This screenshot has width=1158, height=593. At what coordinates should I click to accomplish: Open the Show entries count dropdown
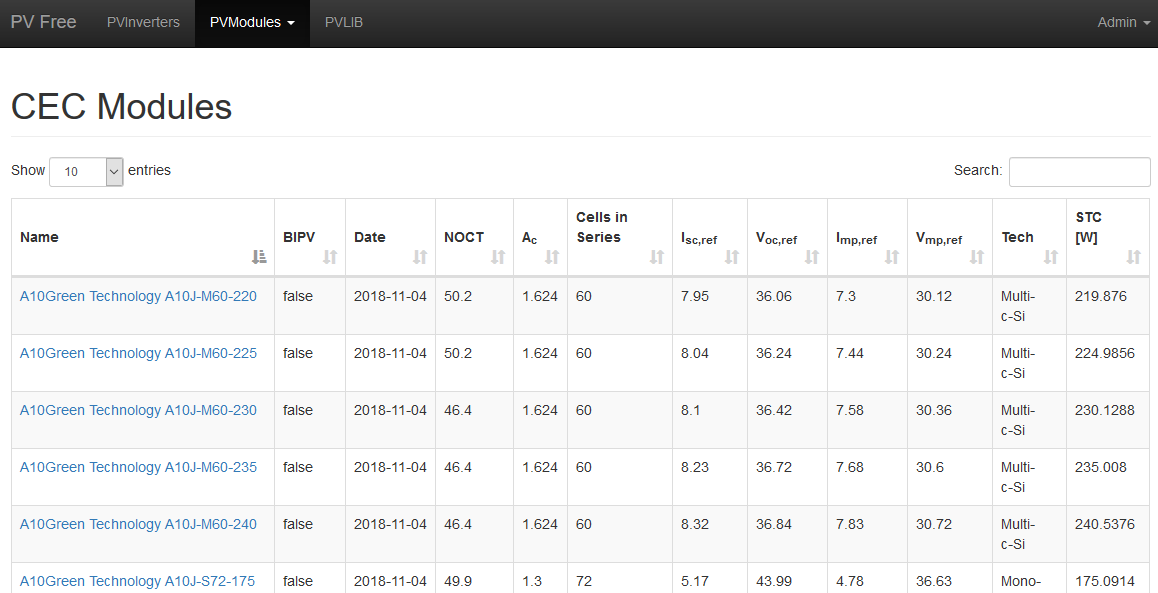tap(86, 171)
